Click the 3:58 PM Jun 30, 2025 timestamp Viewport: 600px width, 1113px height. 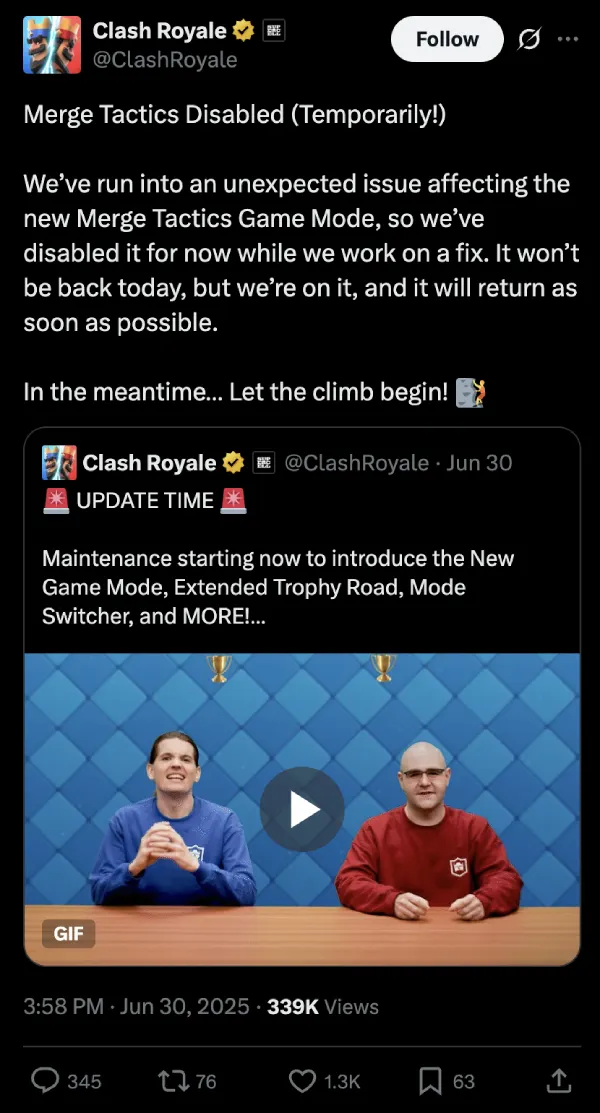pyautogui.click(x=136, y=1007)
